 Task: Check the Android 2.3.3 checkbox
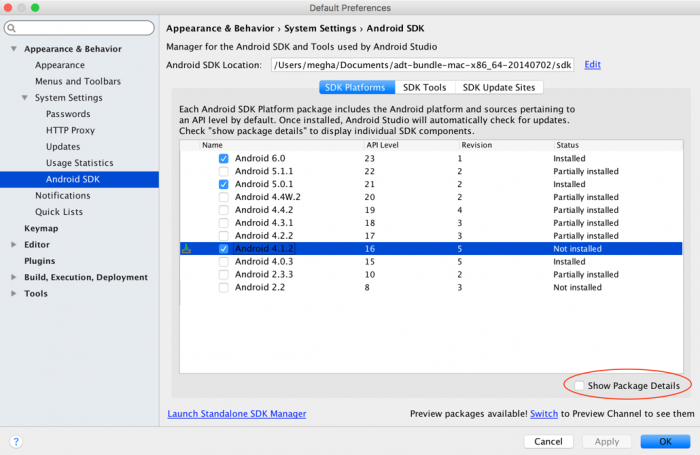pyautogui.click(x=224, y=275)
